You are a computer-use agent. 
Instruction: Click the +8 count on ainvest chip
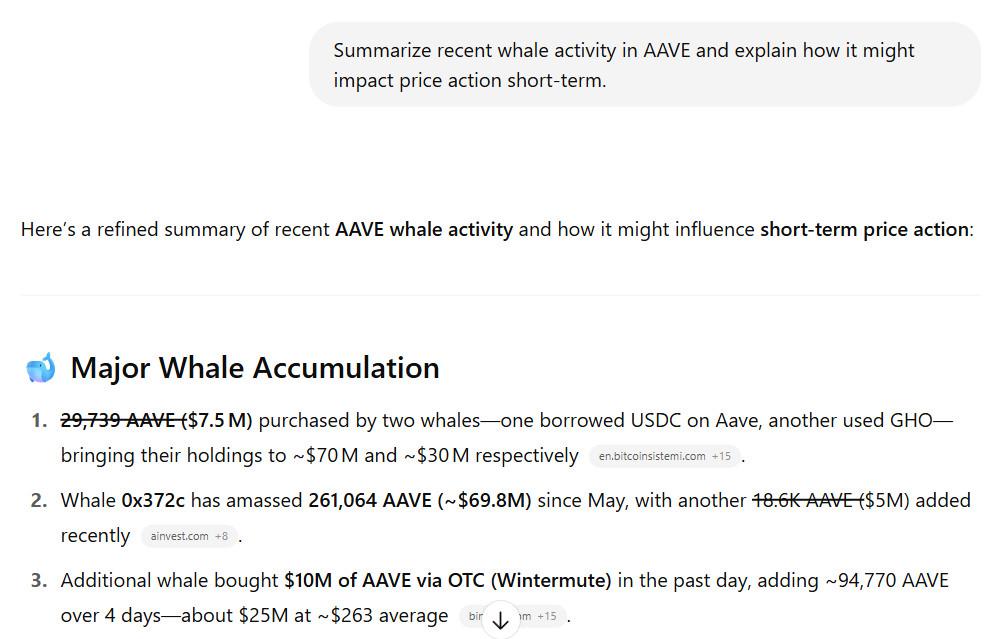(x=221, y=536)
